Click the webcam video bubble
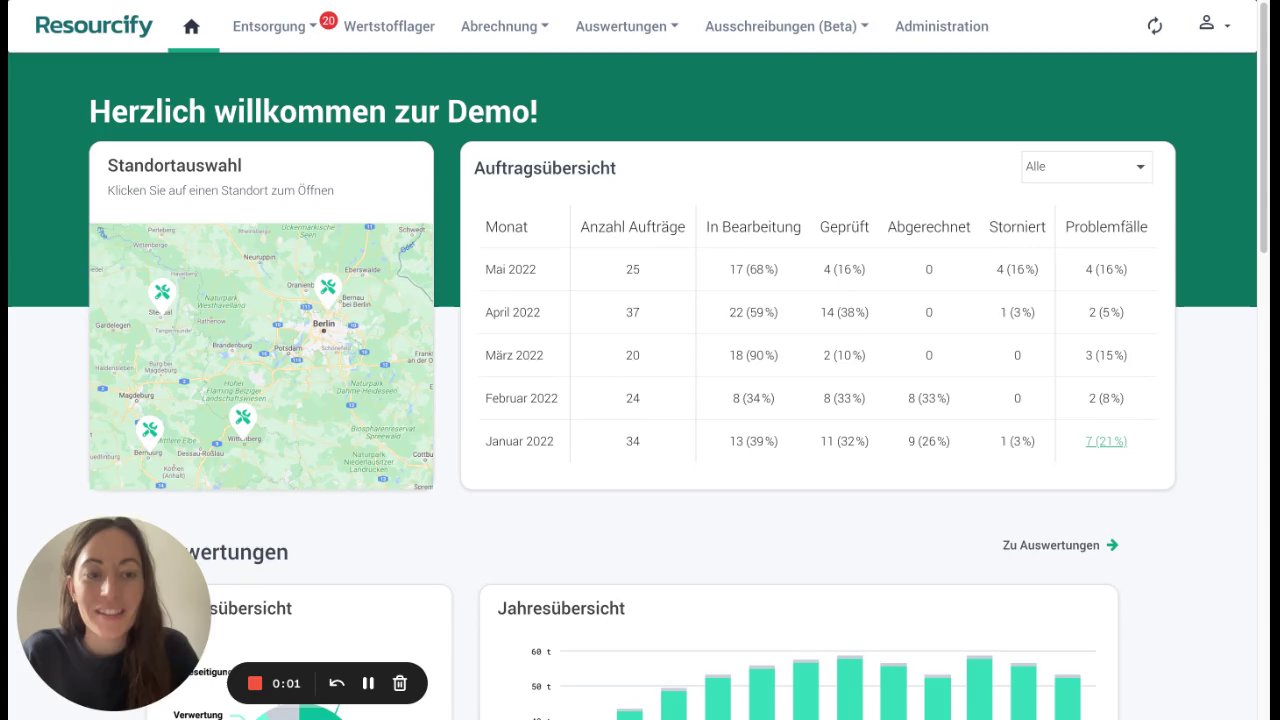 [114, 613]
